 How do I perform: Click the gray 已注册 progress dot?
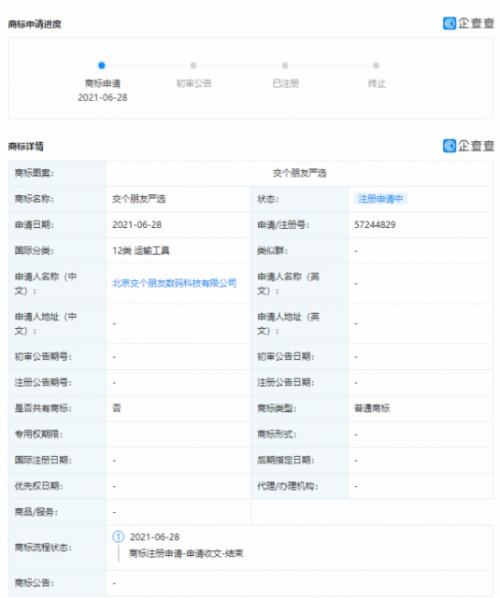[285, 66]
